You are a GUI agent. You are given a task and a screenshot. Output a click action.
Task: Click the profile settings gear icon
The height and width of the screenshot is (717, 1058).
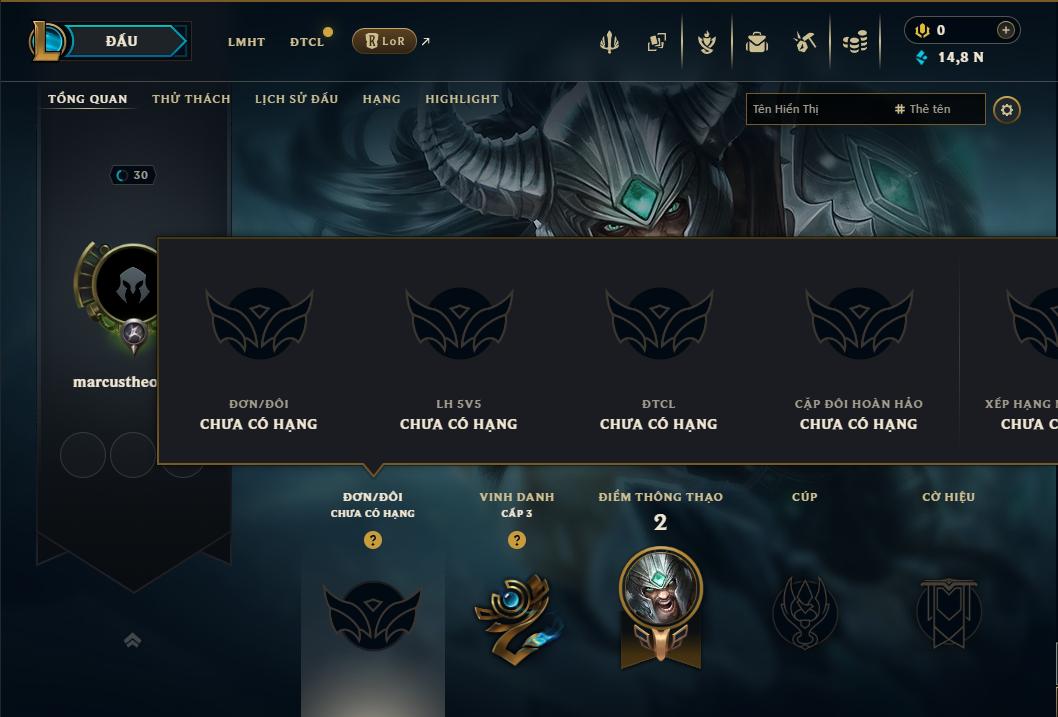[1007, 110]
